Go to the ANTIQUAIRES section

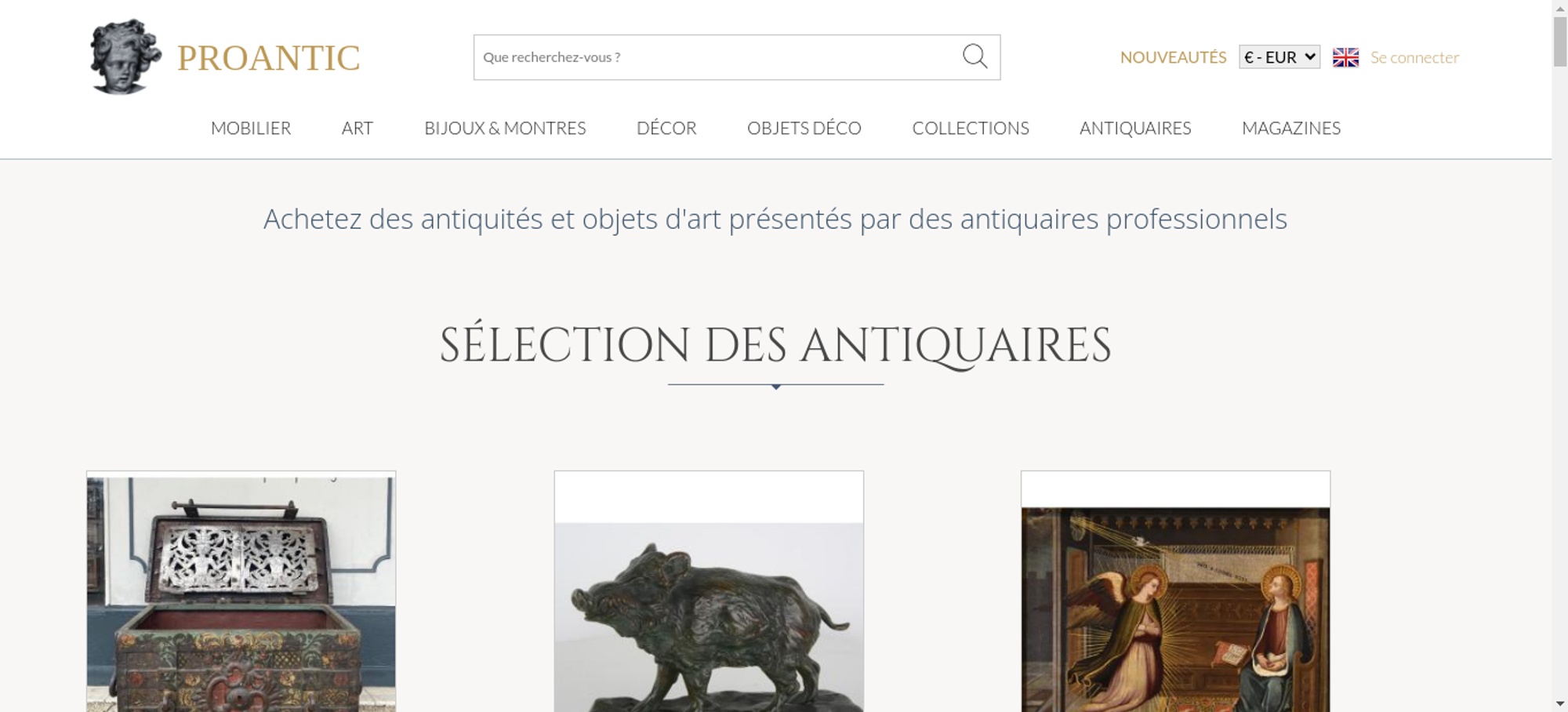coord(1135,128)
